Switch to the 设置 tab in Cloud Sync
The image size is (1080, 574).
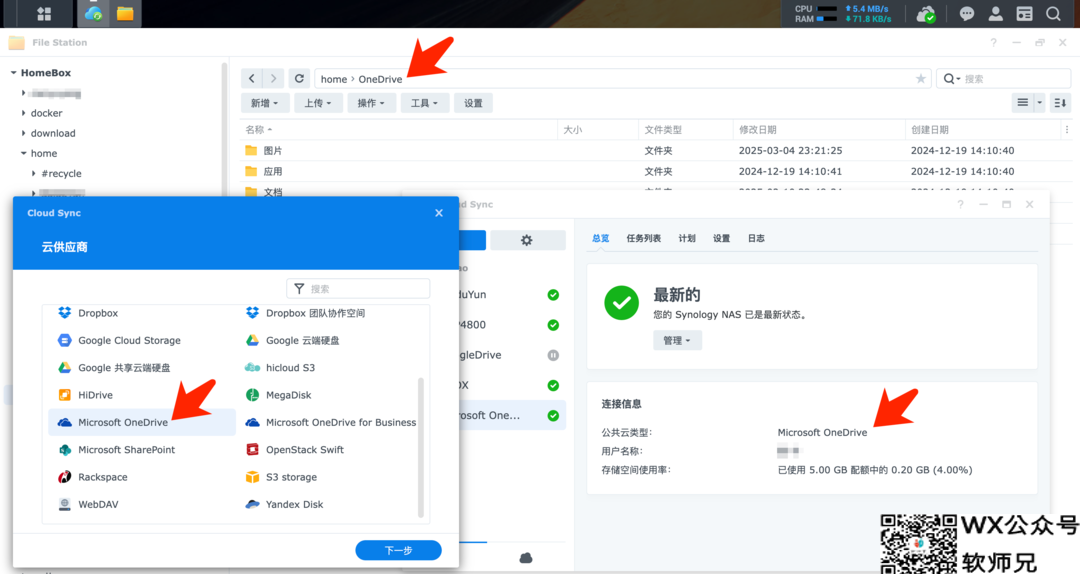pos(721,238)
